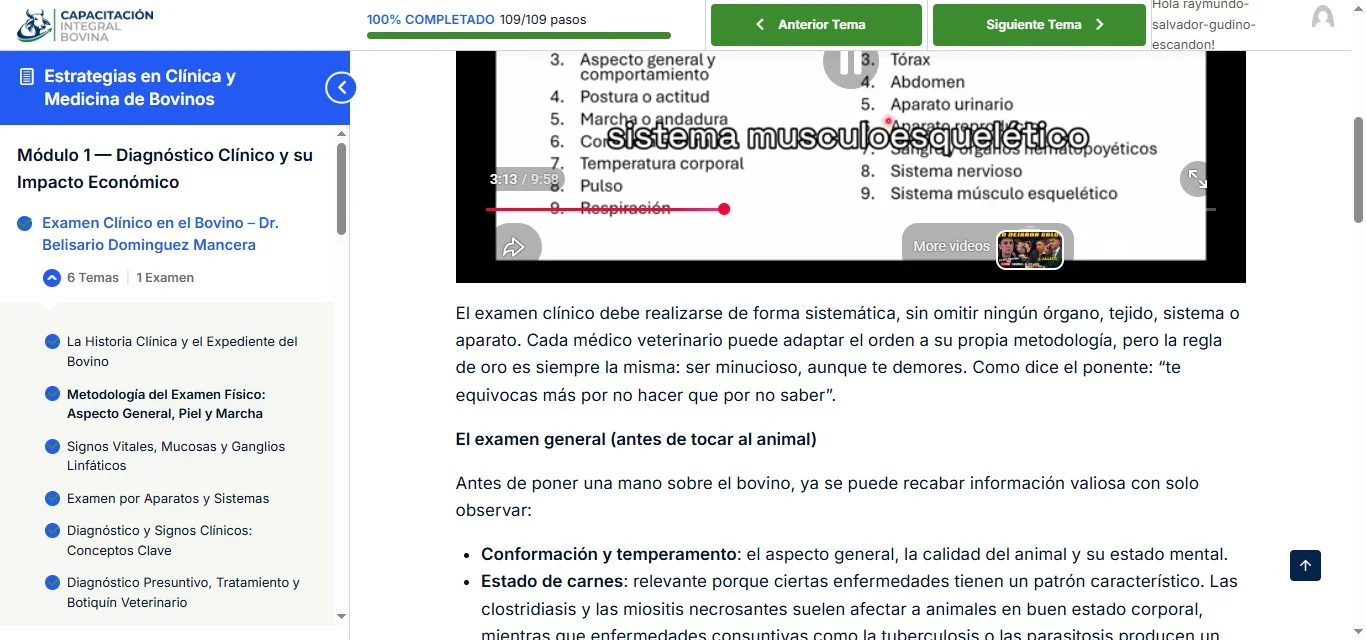The image size is (1366, 640).
Task: Click the sidebar scroll down arrow
Action: point(341,617)
